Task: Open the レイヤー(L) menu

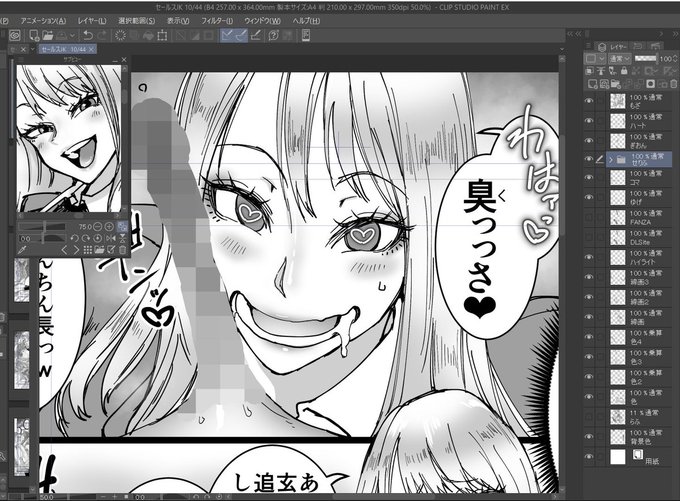Action: pyautogui.click(x=92, y=21)
